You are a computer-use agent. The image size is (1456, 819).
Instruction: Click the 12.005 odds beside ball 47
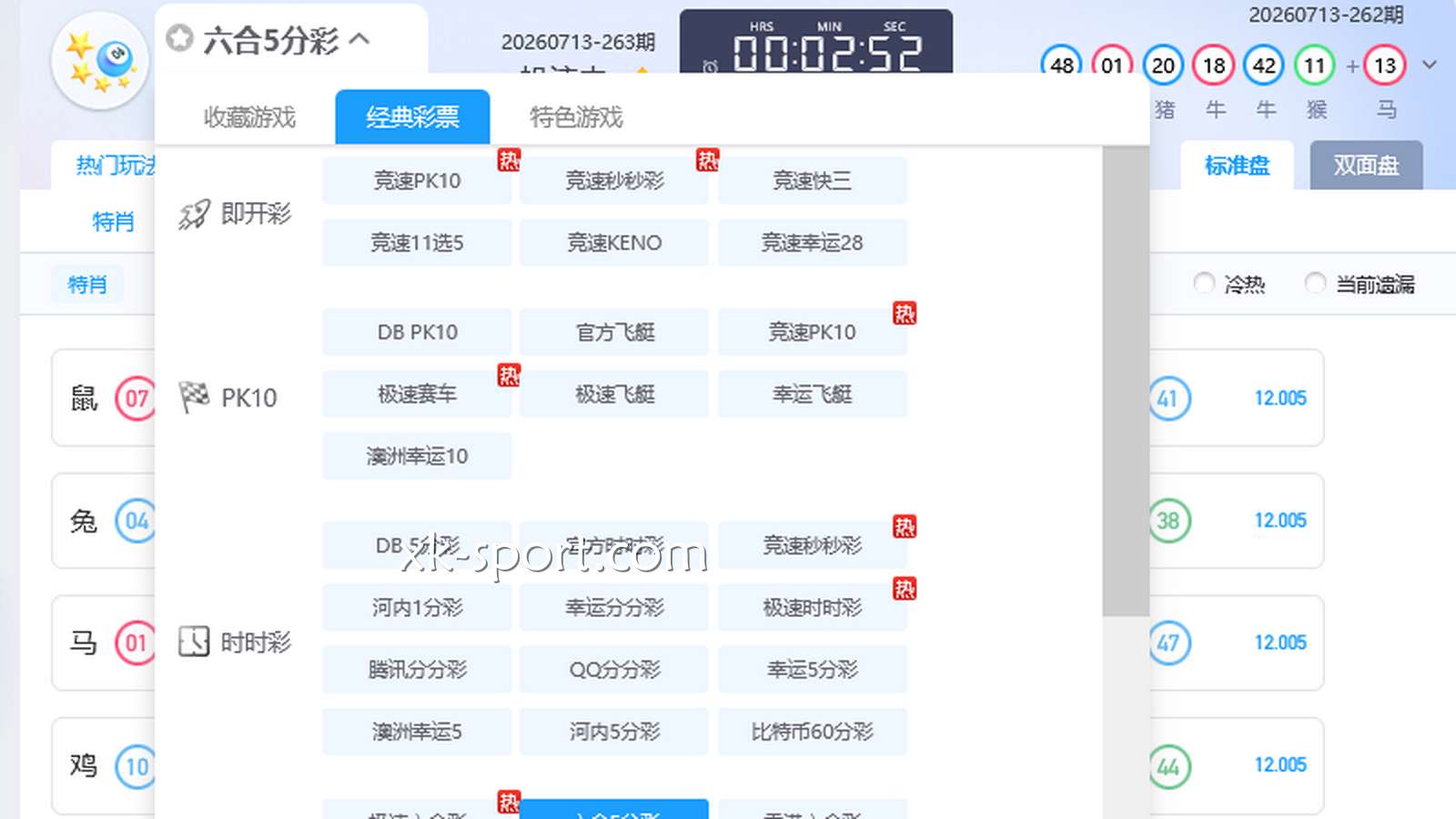[x=1280, y=642]
